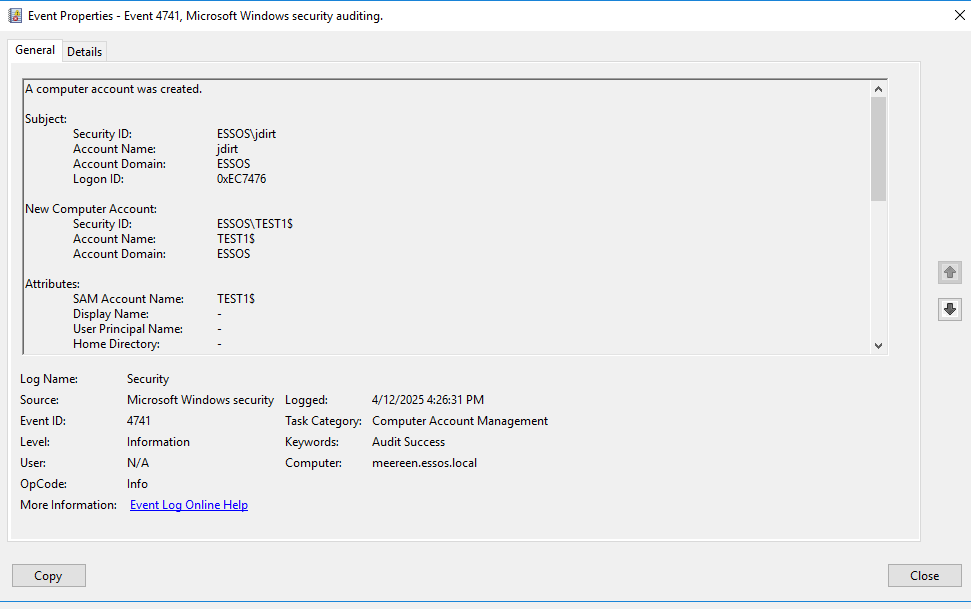Click the Logon ID value 0xEC7476
The width and height of the screenshot is (971, 609).
[242, 179]
